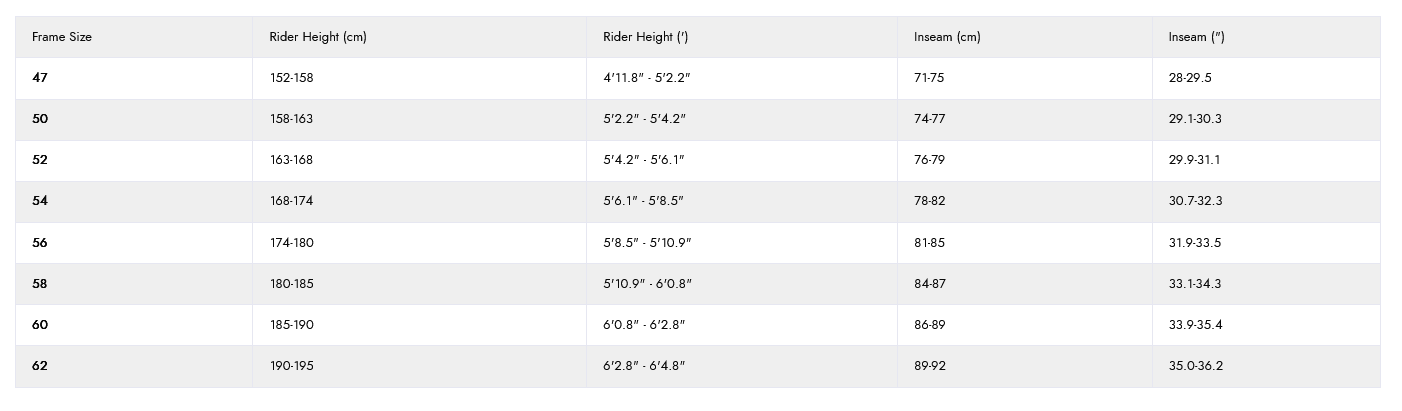1402x411 pixels.
Task: Click the Rider Height (cm) column header
Action: tap(318, 37)
